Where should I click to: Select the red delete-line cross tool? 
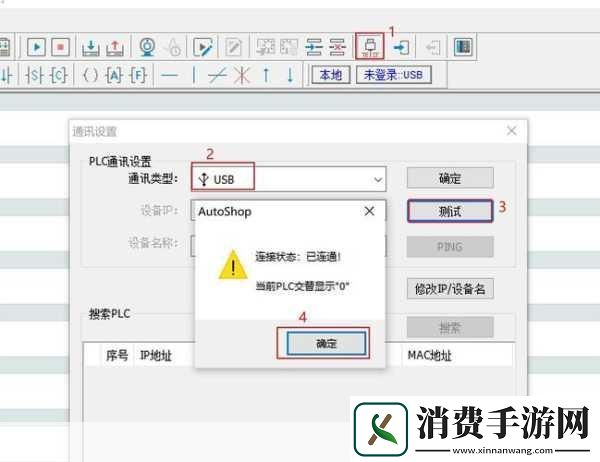click(x=242, y=75)
